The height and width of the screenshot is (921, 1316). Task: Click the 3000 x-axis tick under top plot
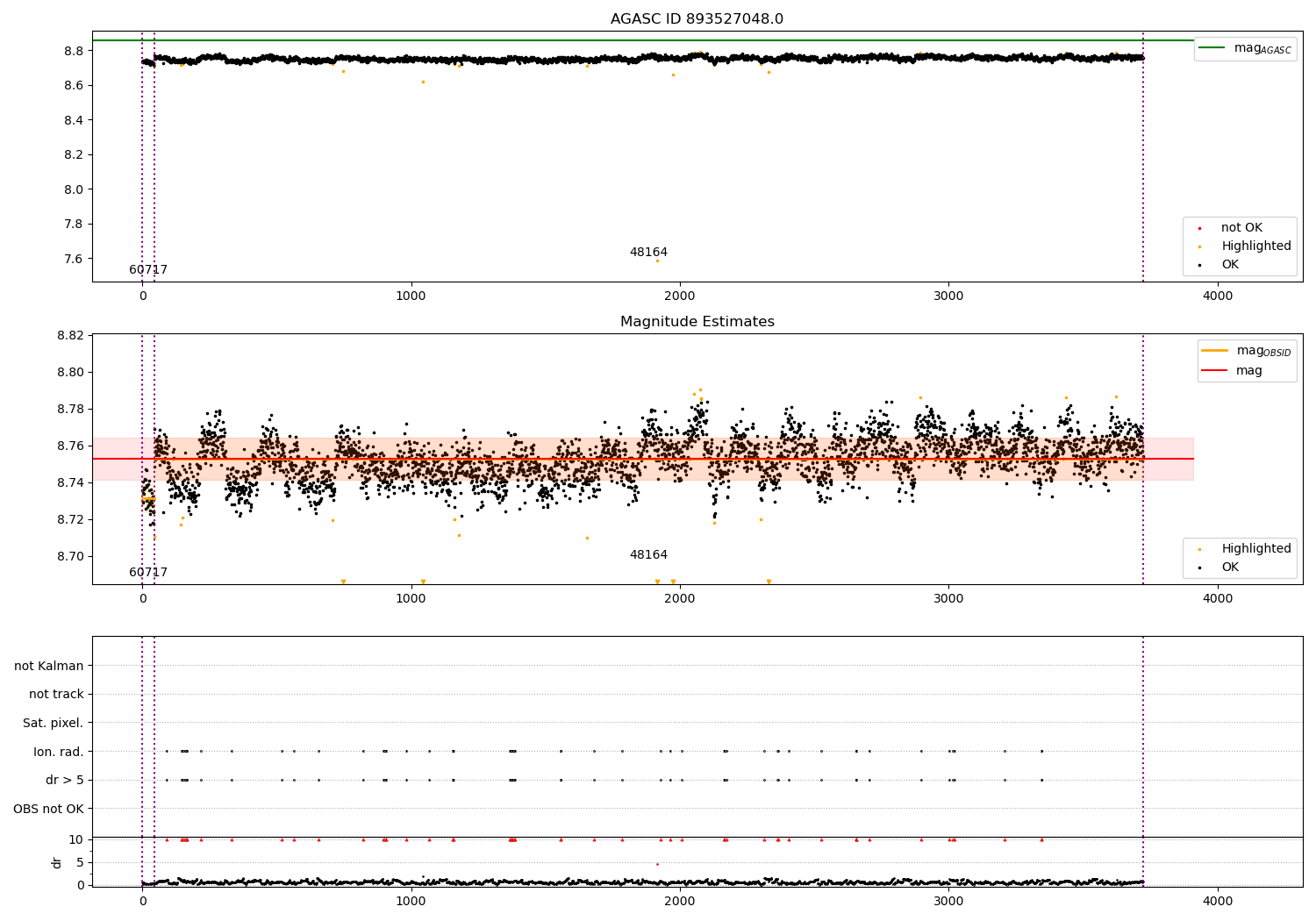948,296
